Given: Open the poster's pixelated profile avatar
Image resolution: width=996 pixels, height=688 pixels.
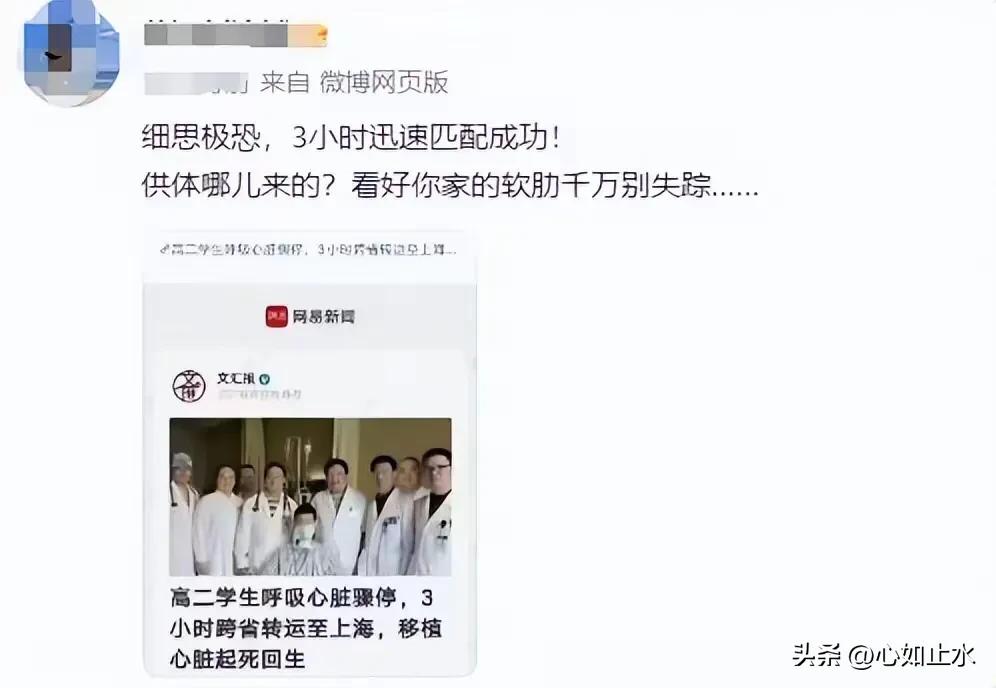Looking at the screenshot, I should tap(71, 53).
